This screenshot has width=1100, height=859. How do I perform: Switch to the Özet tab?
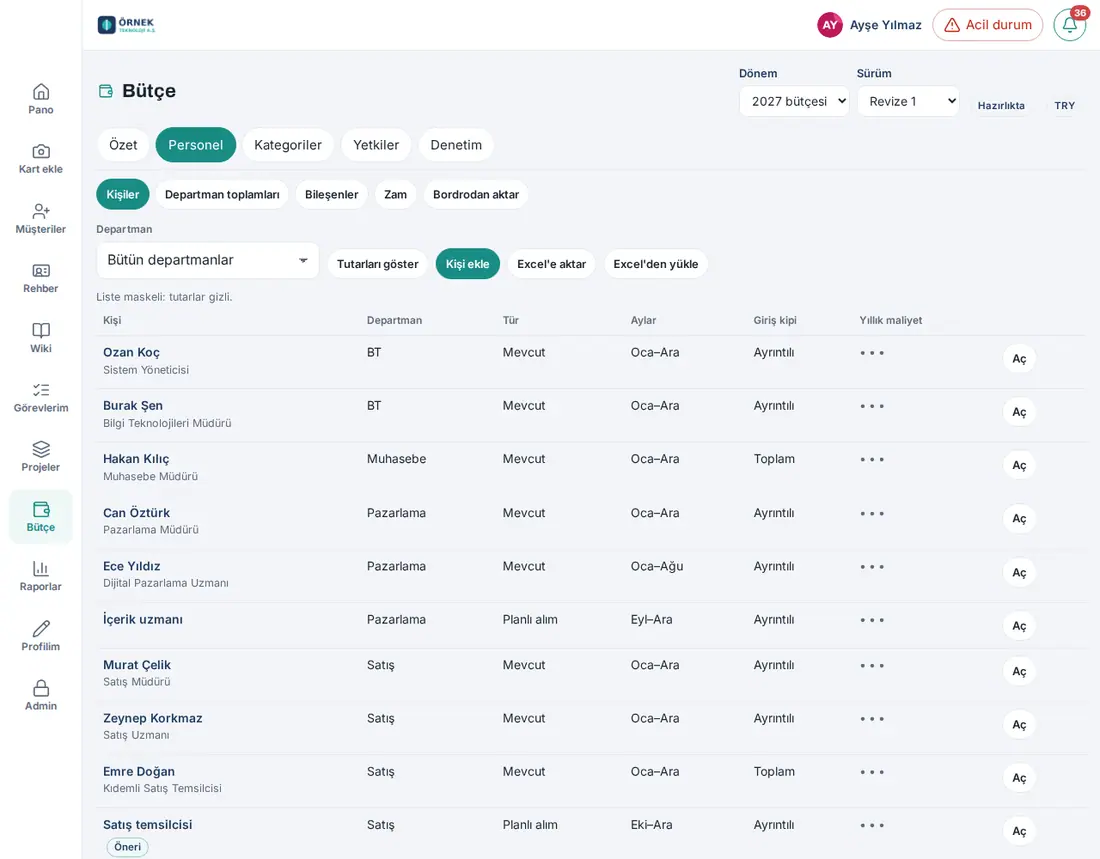pyautogui.click(x=123, y=145)
